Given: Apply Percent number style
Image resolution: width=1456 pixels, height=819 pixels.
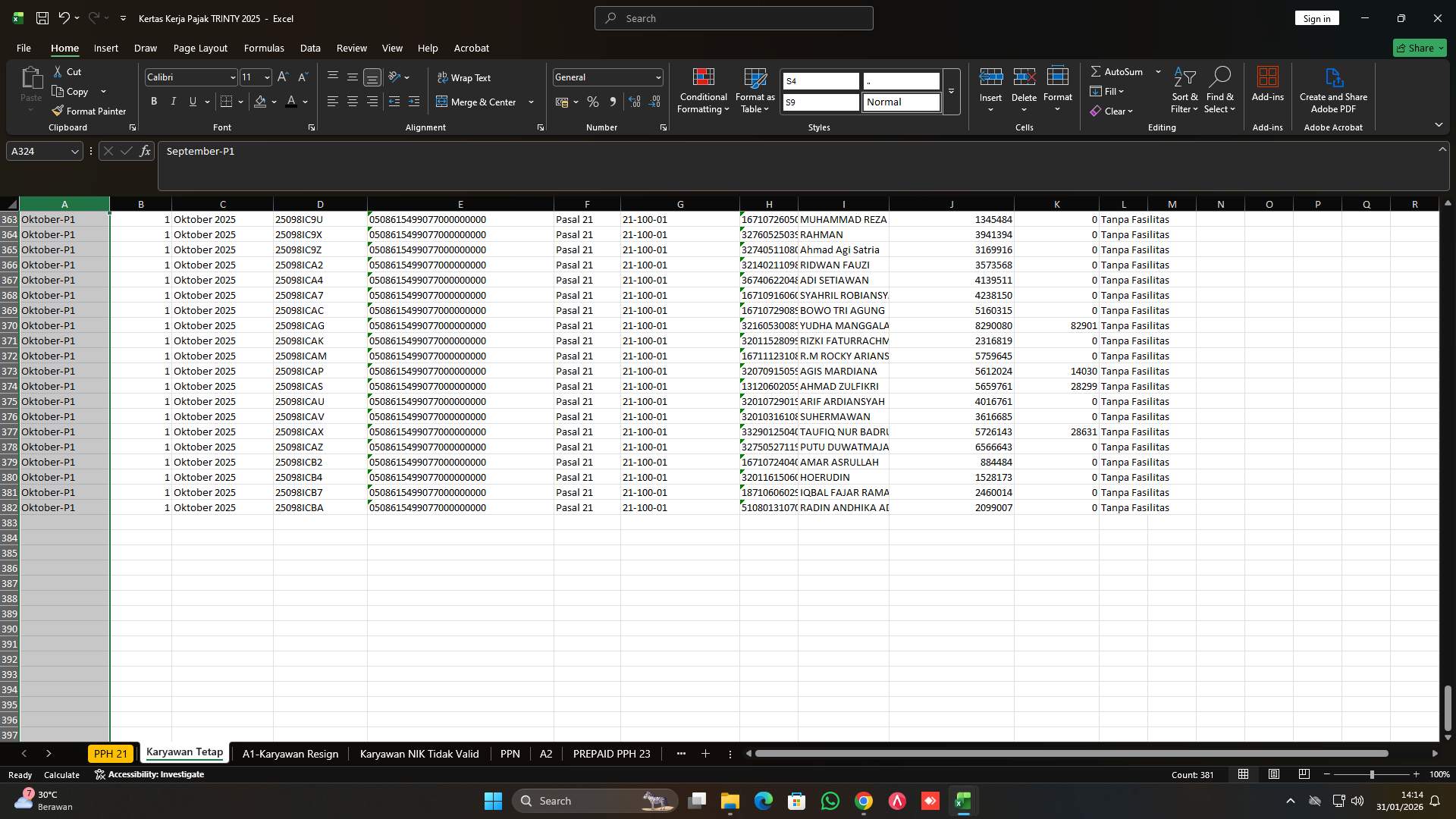Looking at the screenshot, I should 592,102.
